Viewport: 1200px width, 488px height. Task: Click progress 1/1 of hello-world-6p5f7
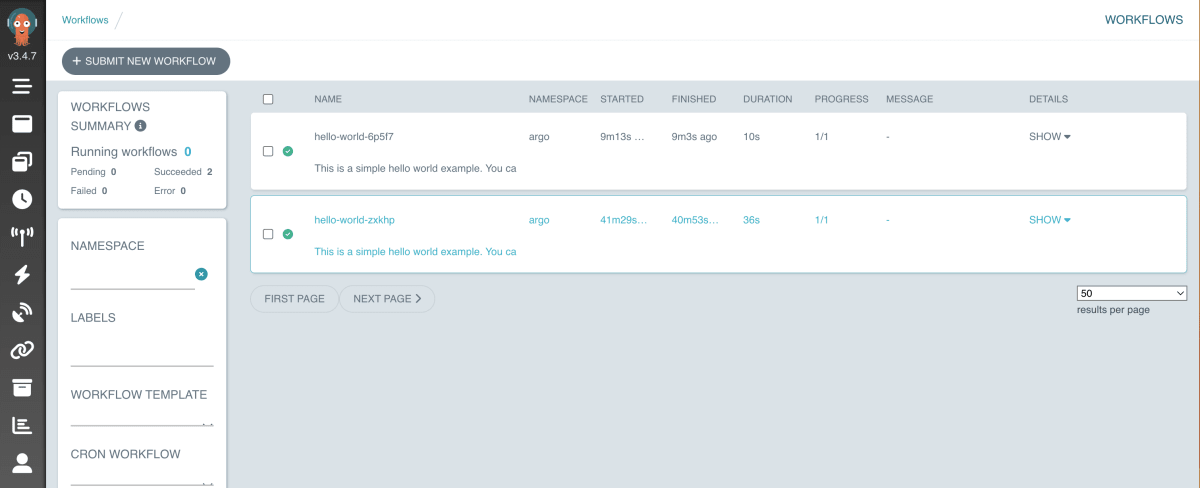[822, 136]
